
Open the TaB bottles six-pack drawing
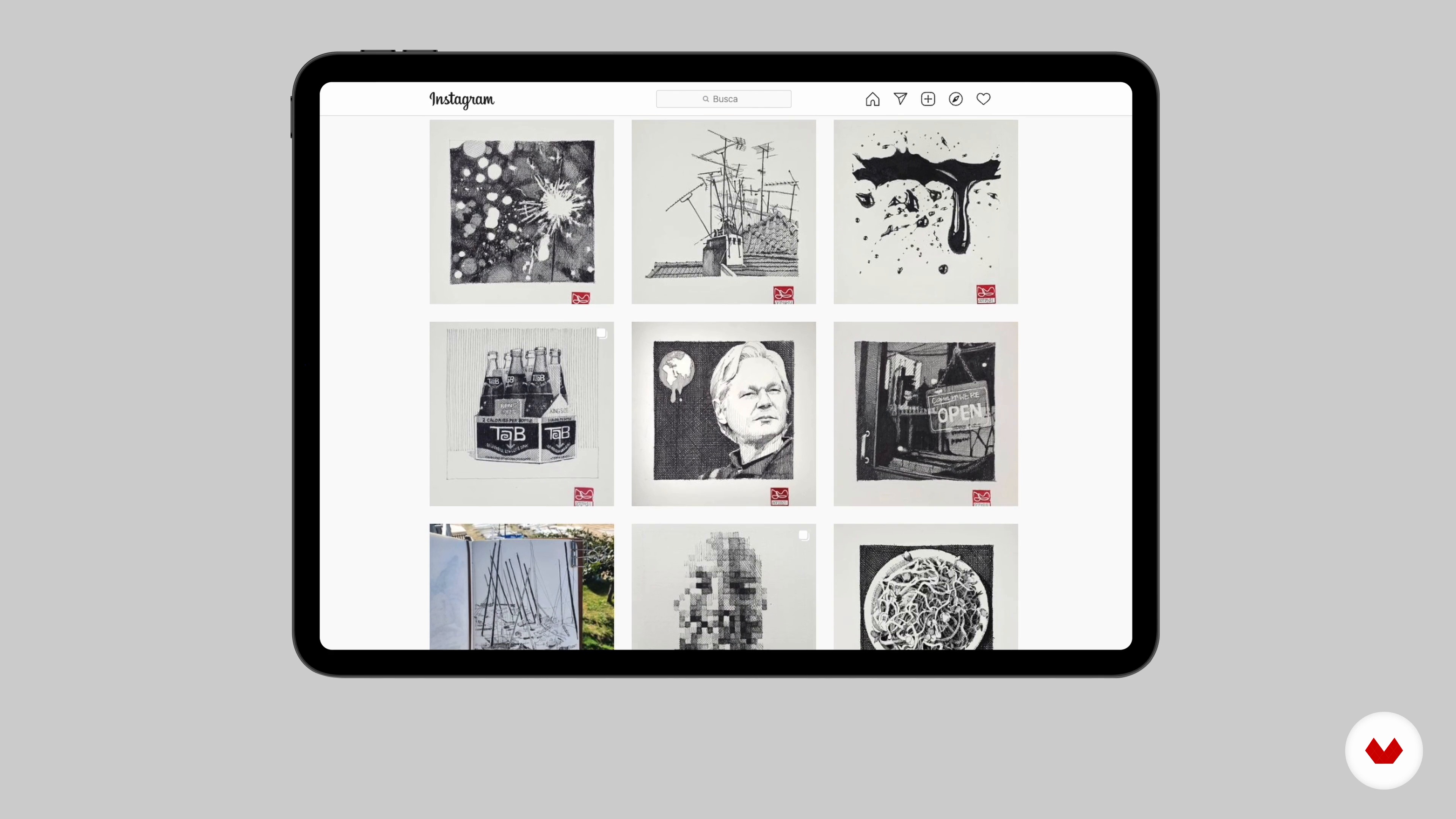click(521, 414)
